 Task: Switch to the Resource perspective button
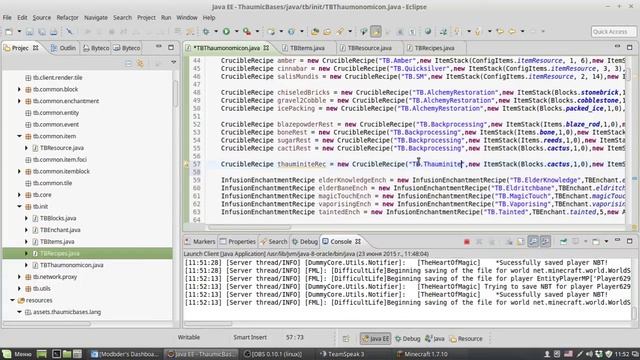point(466,338)
